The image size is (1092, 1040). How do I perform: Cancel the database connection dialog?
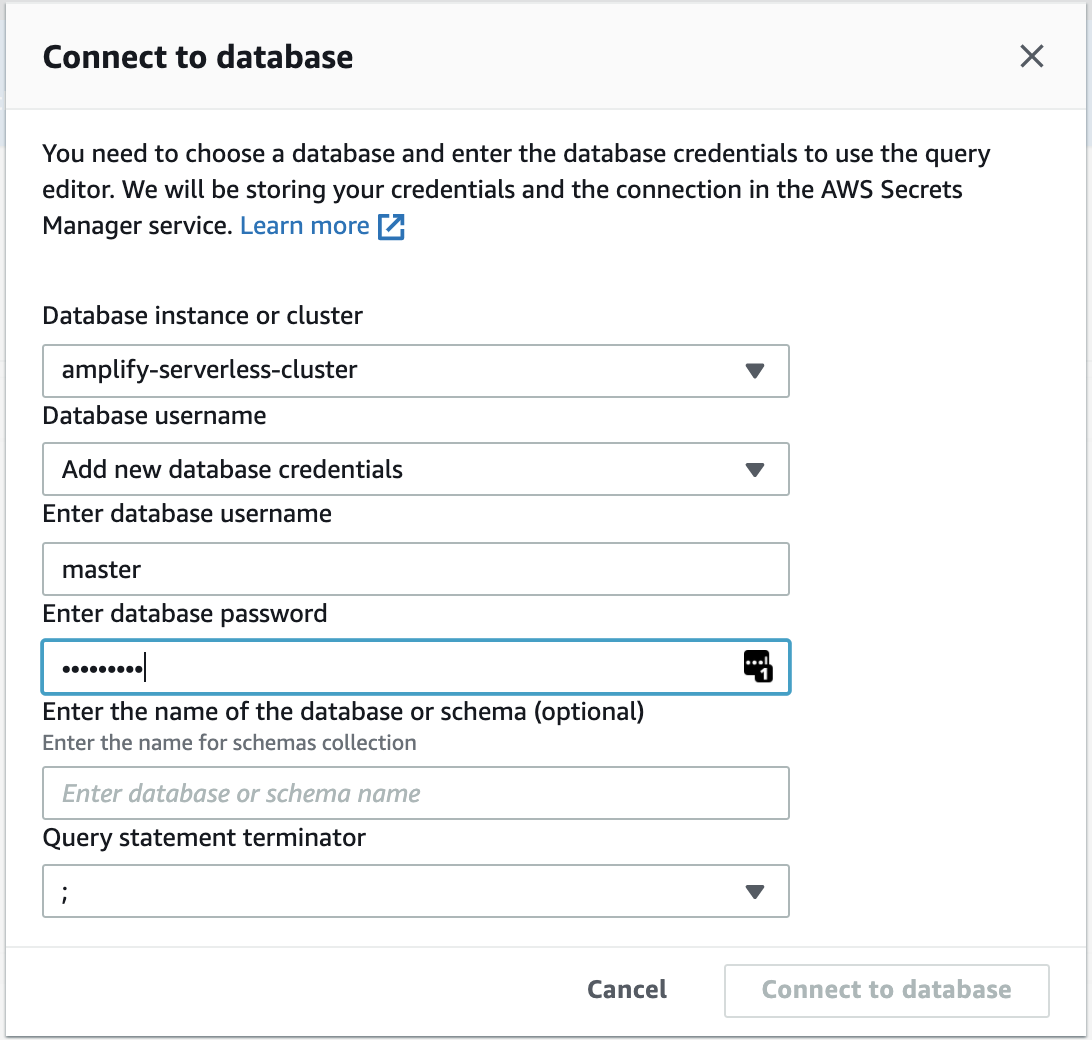tap(627, 990)
